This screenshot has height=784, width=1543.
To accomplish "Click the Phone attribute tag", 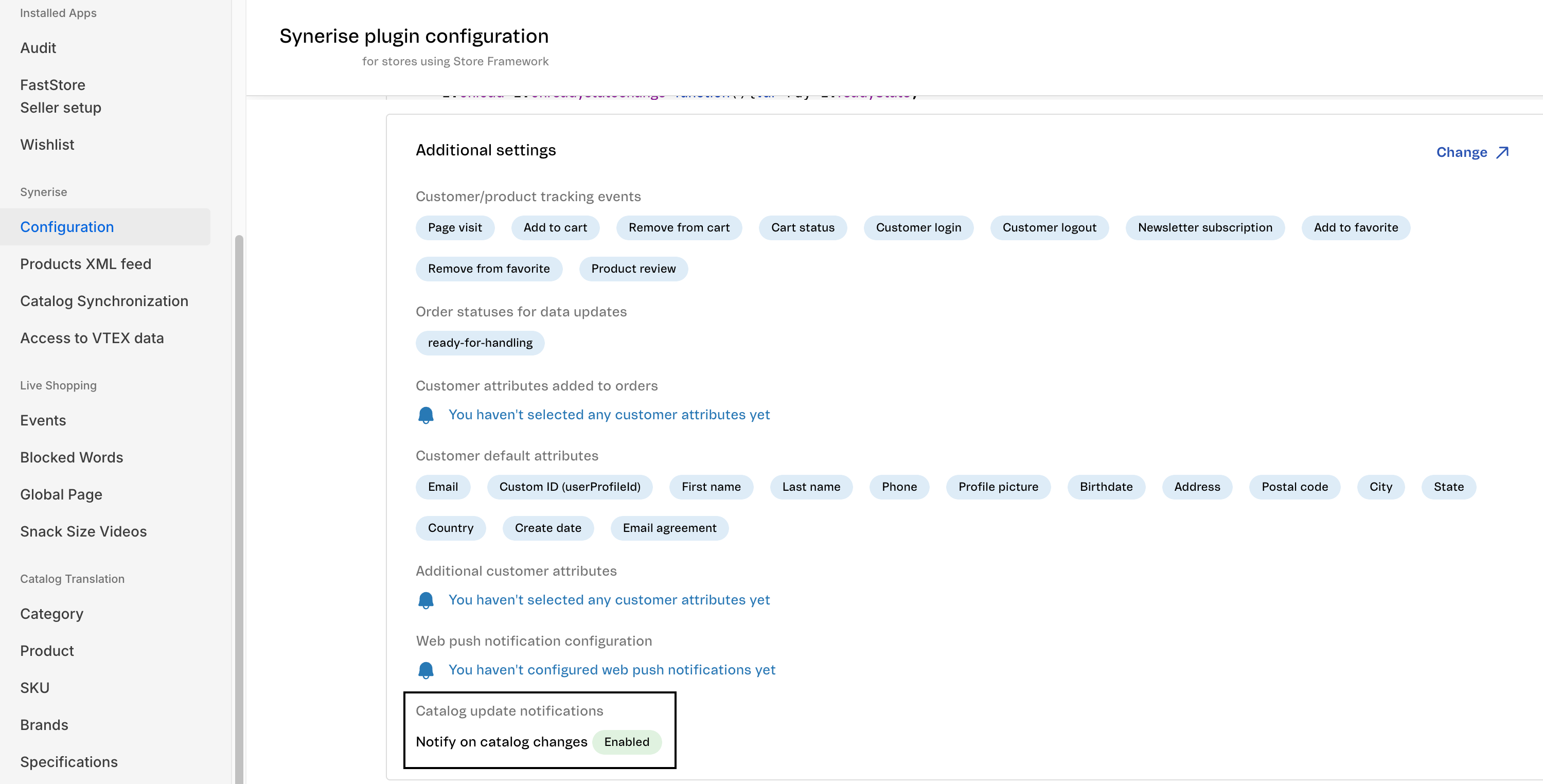I will 900,487.
